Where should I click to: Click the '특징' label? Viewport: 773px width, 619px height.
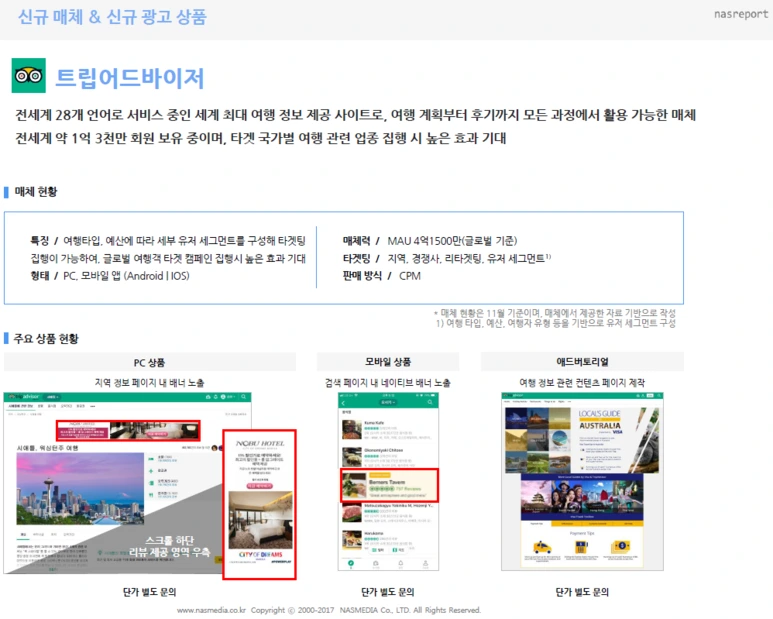coord(39,241)
